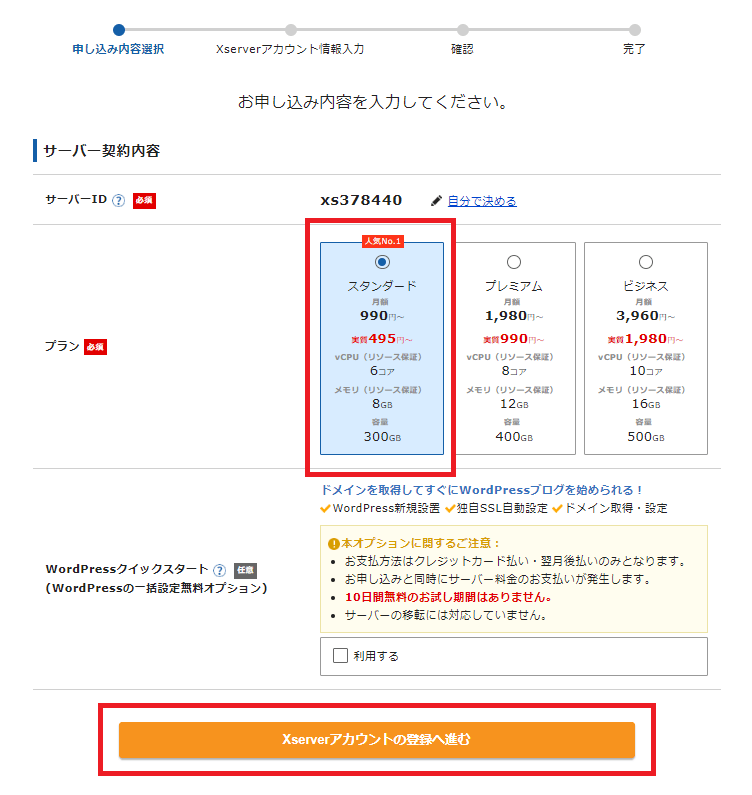Screen dimensions: 752x795
Task: Open the 自分で決める link
Action: coord(482,201)
